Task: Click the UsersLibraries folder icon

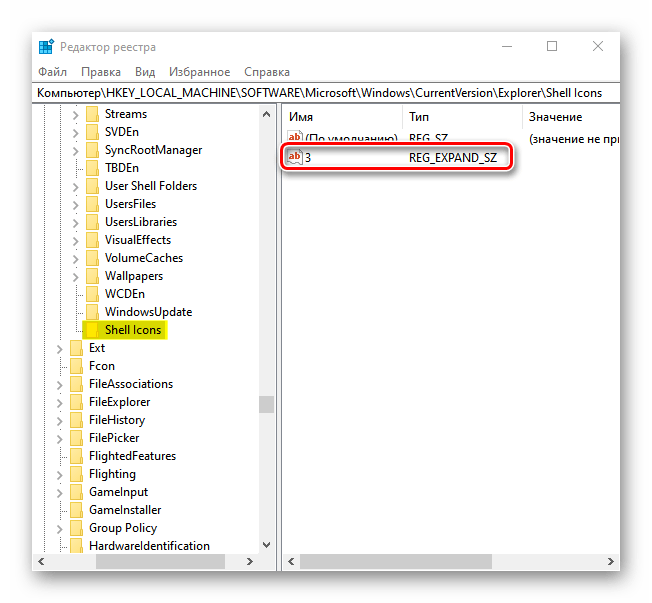Action: (x=92, y=222)
